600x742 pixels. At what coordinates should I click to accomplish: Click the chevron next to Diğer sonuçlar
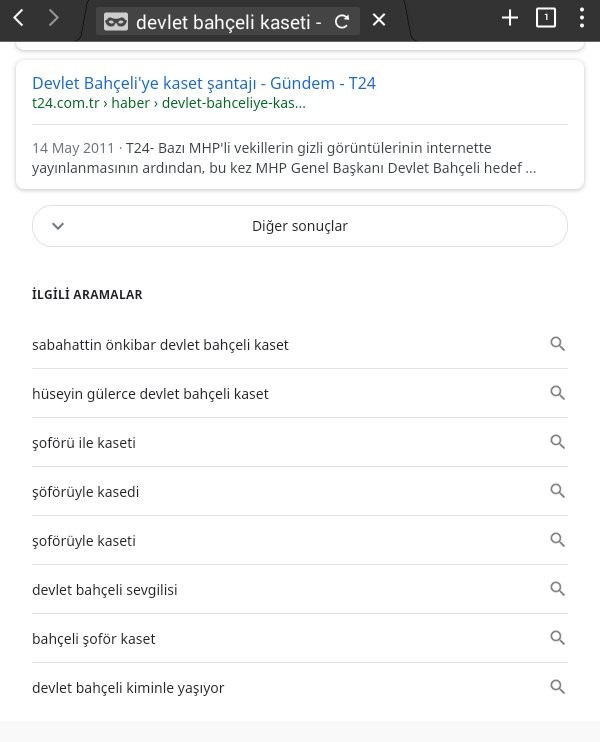(x=58, y=226)
